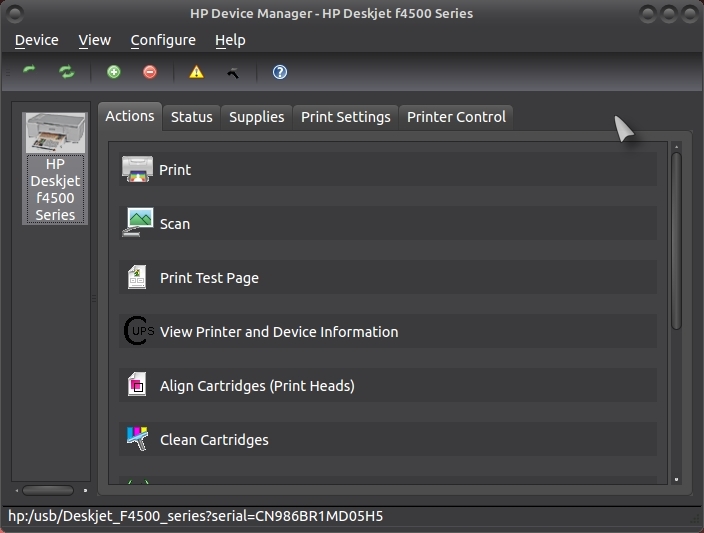This screenshot has width=704, height=533.
Task: Click the double-arrow refresh all icon
Action: 67,71
